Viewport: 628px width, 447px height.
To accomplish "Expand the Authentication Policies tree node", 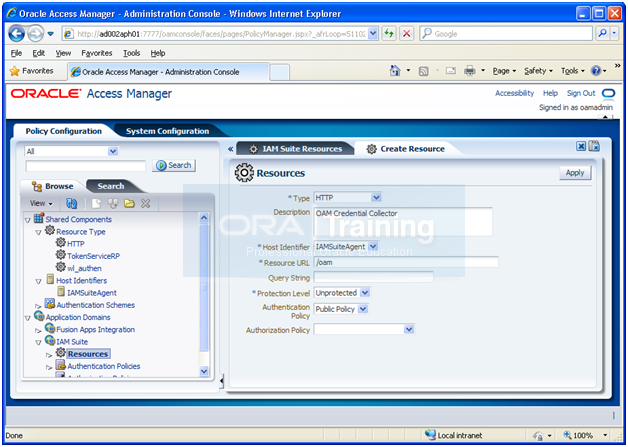I will (x=49, y=367).
